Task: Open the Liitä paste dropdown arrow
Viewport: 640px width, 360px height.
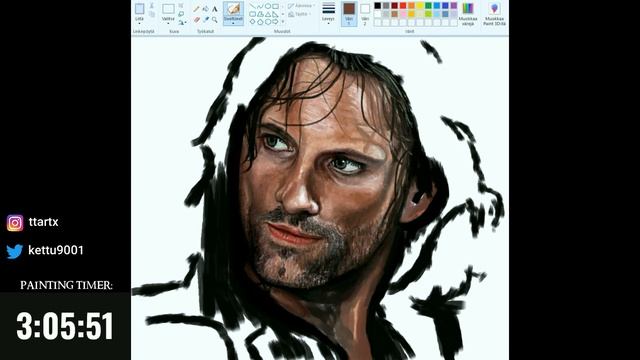Action: (x=140, y=23)
